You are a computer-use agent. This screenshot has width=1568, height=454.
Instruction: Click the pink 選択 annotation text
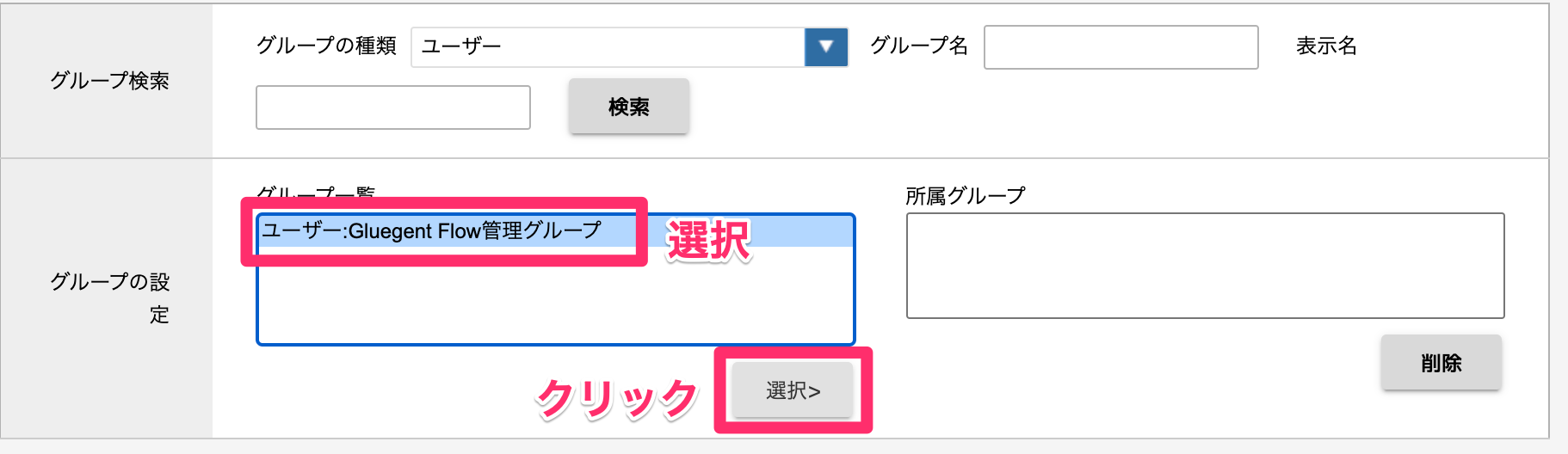point(709,241)
